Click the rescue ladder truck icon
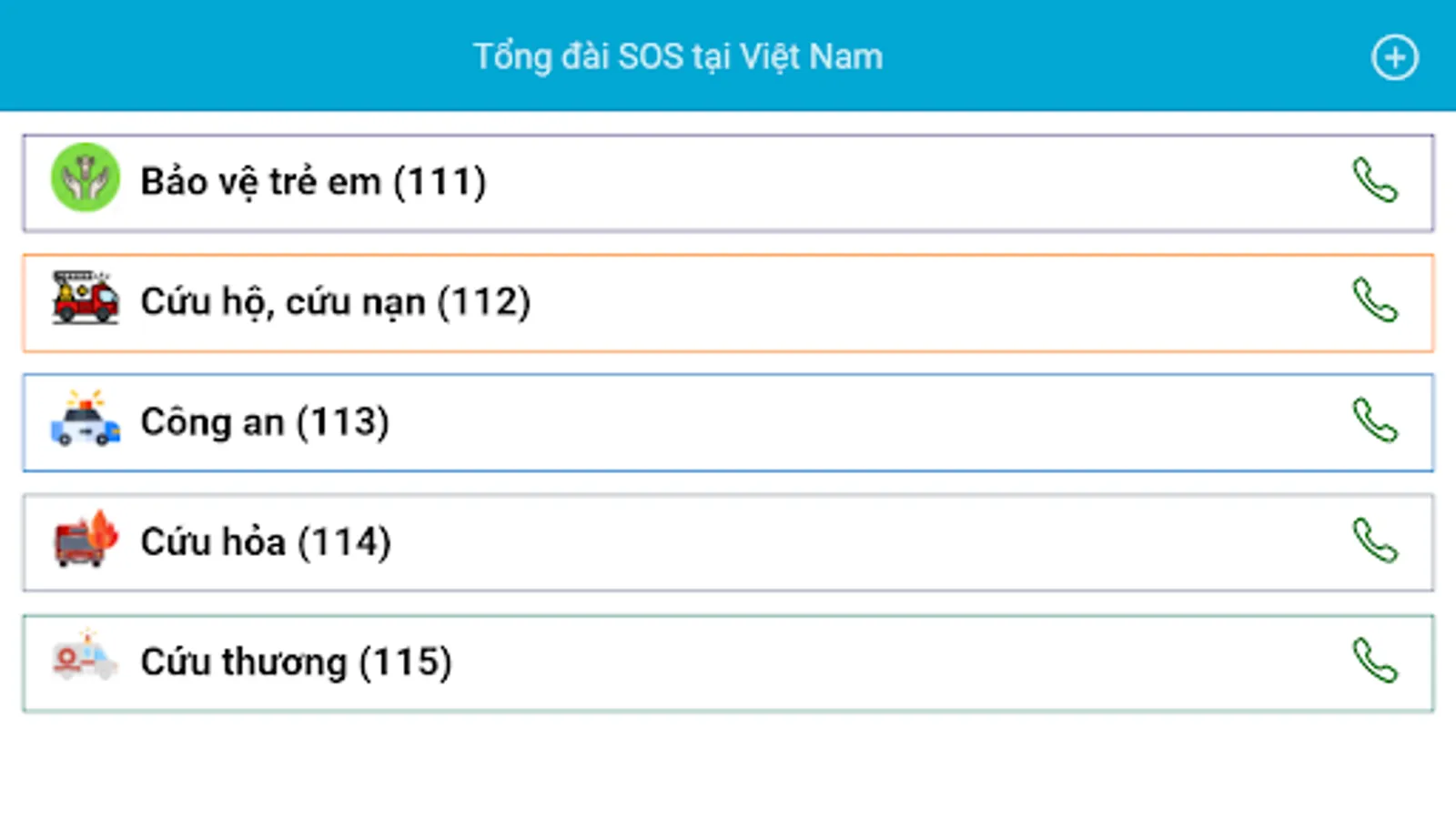The image size is (1456, 819). pyautogui.click(x=85, y=298)
